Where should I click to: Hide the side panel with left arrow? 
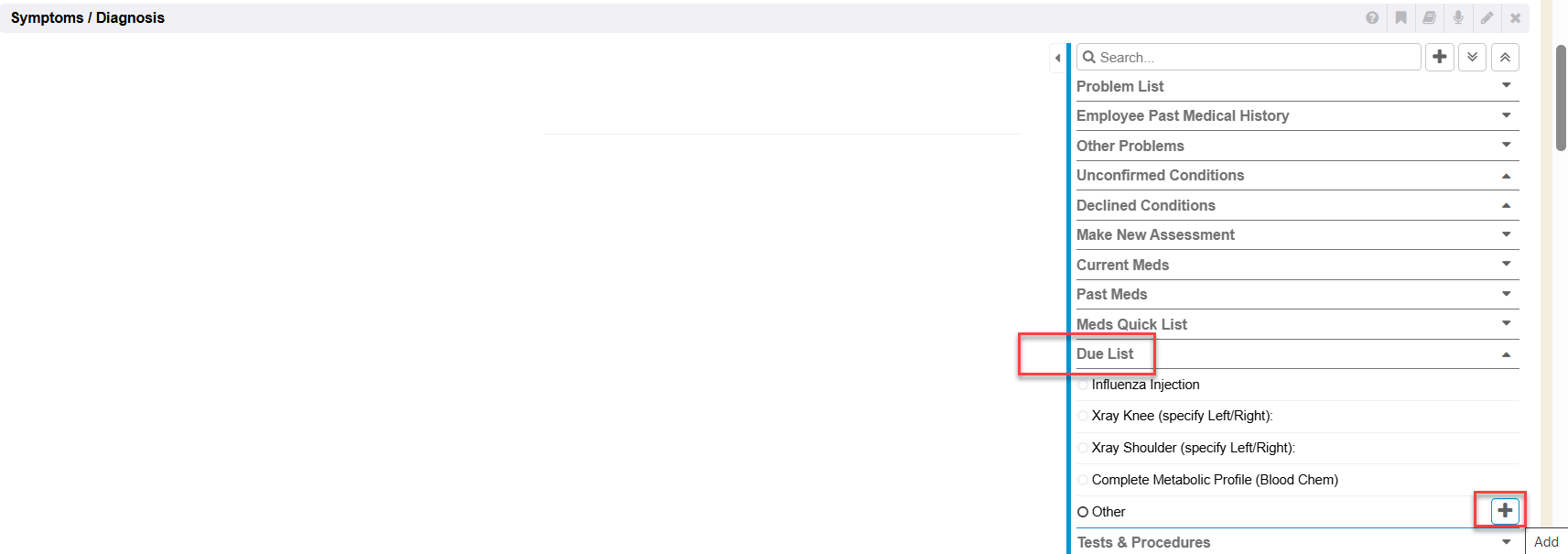coord(1057,58)
